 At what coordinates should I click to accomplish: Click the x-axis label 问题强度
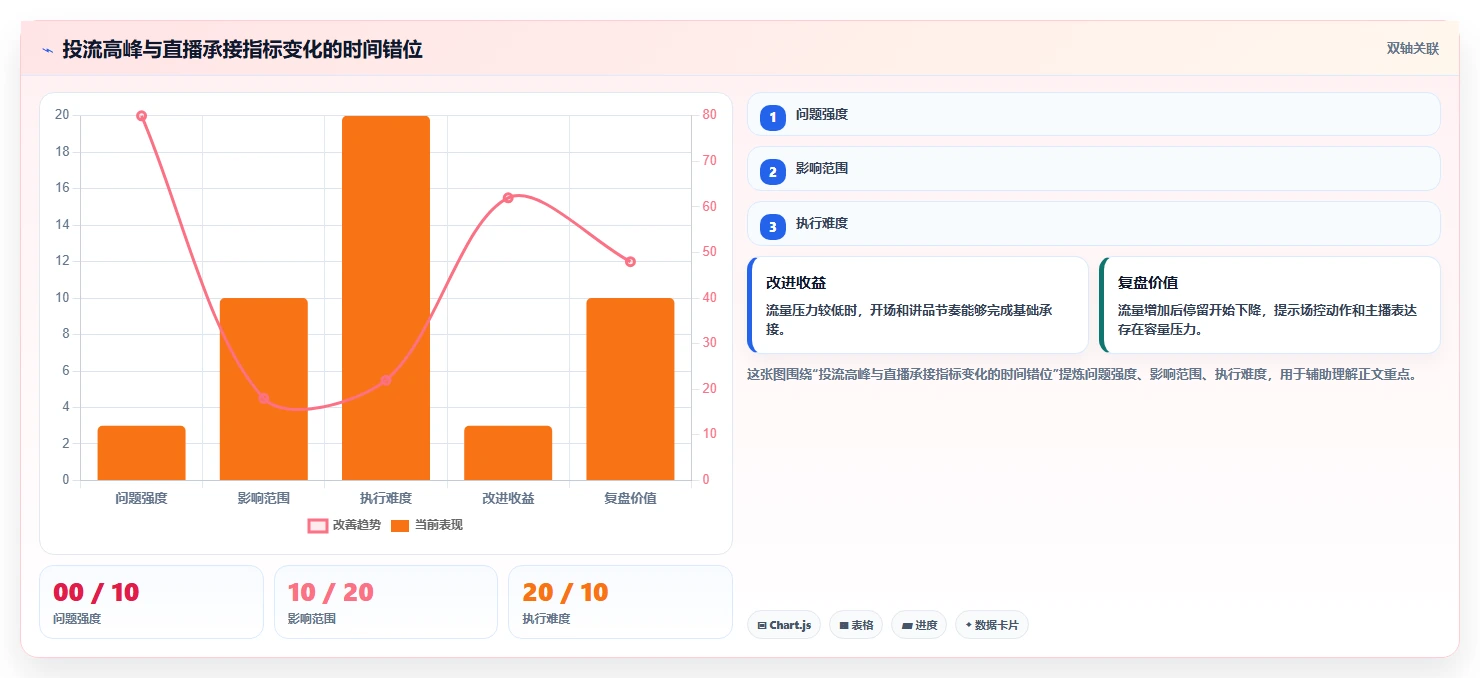coord(141,498)
